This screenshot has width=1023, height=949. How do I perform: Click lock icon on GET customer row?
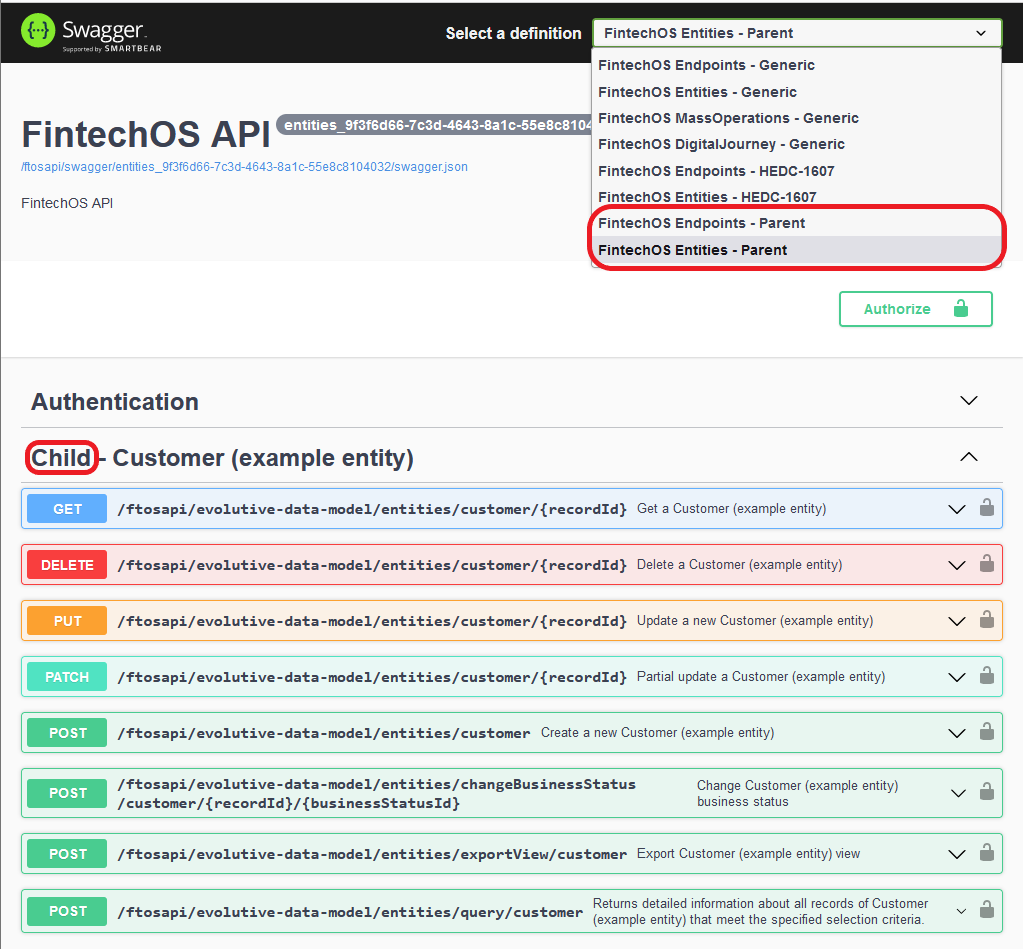pos(986,508)
